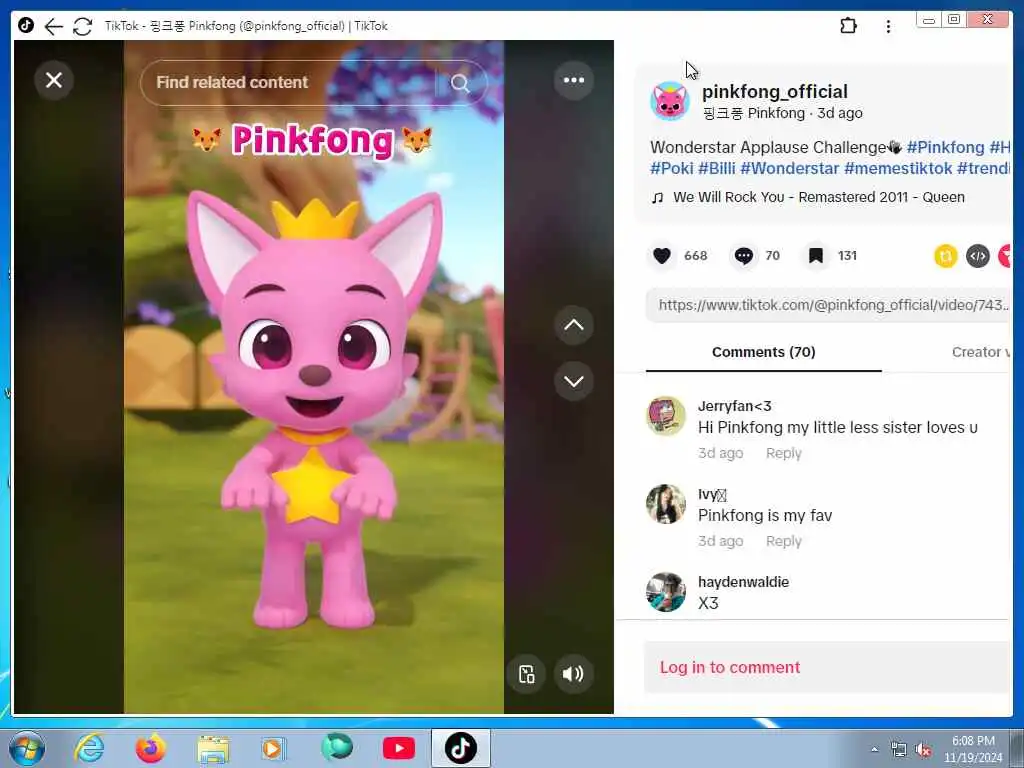The image size is (1024, 768).
Task: Open media player taskbar icon
Action: [x=273, y=748]
